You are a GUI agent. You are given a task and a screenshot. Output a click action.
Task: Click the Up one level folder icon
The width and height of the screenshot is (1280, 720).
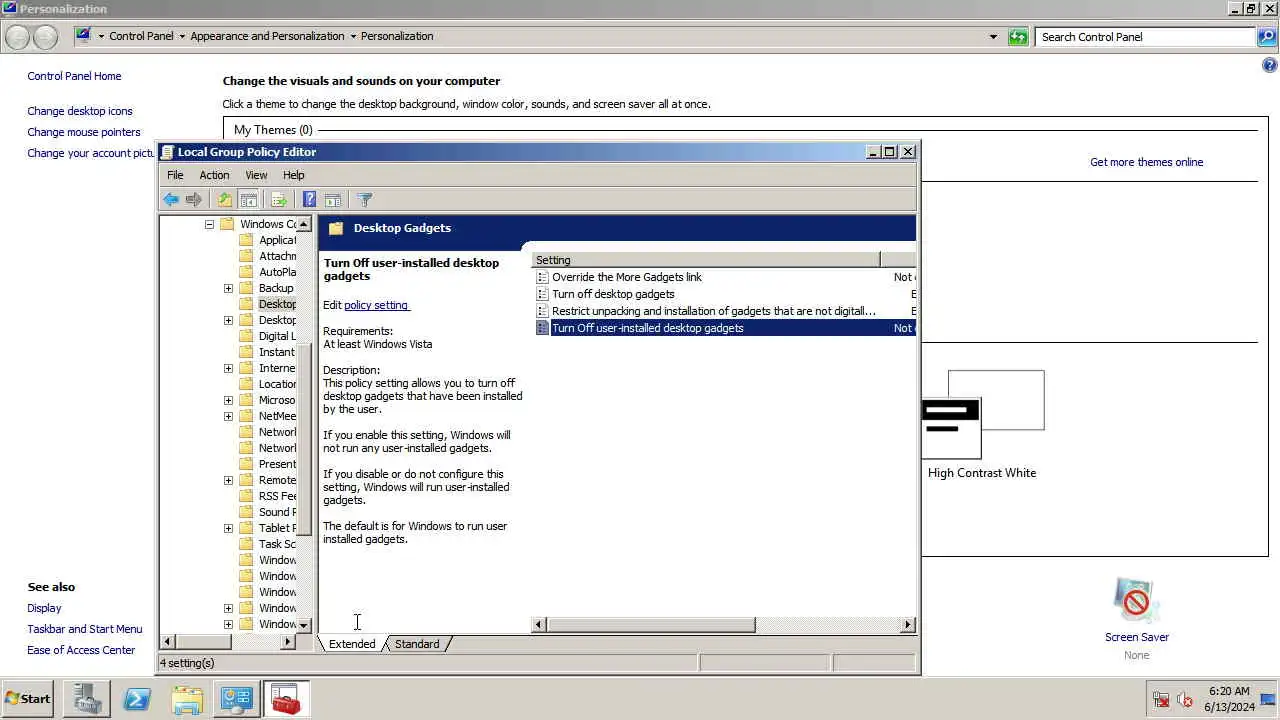(x=225, y=200)
